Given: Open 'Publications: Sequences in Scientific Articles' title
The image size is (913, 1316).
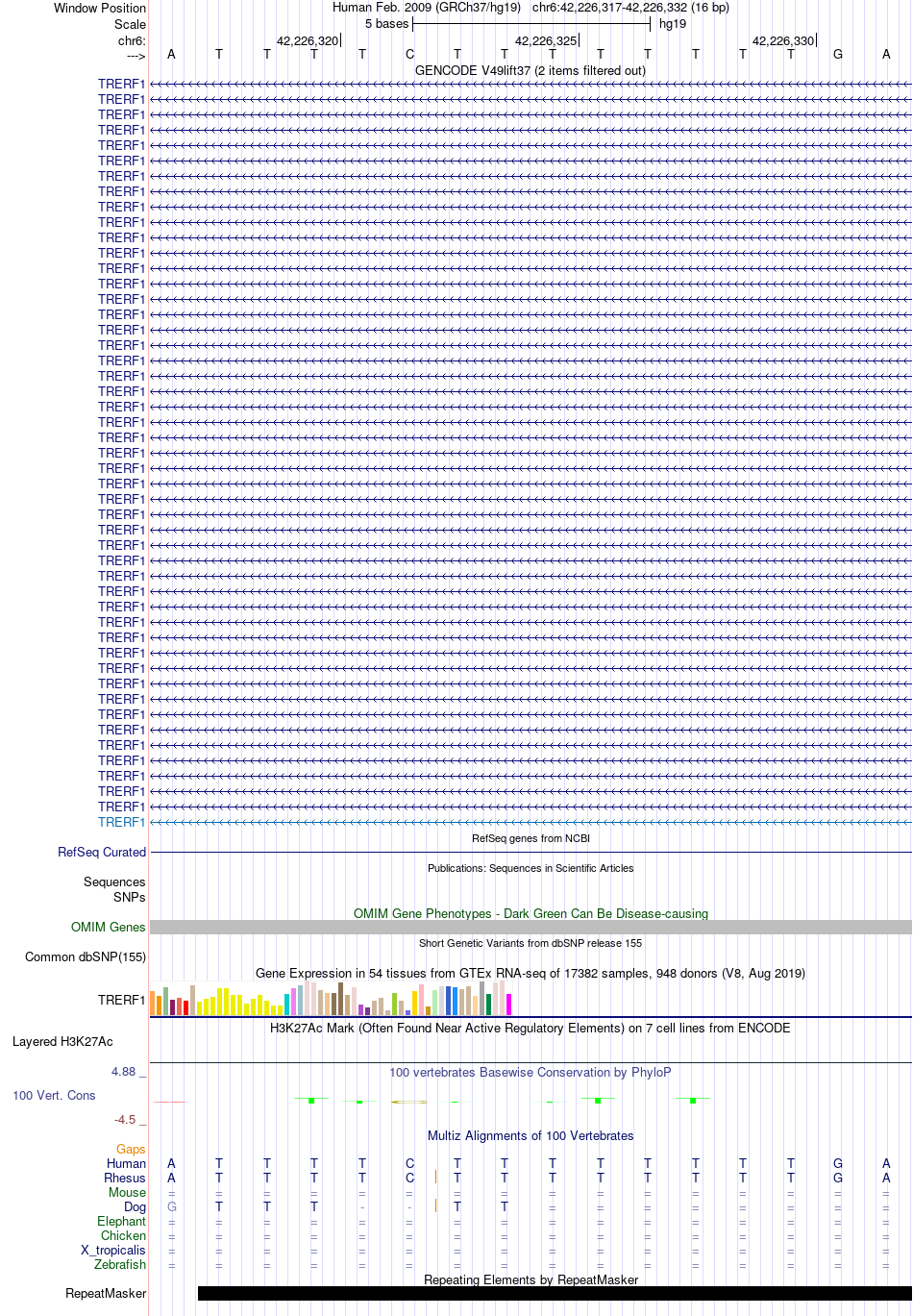Looking at the screenshot, I should pyautogui.click(x=531, y=868).
